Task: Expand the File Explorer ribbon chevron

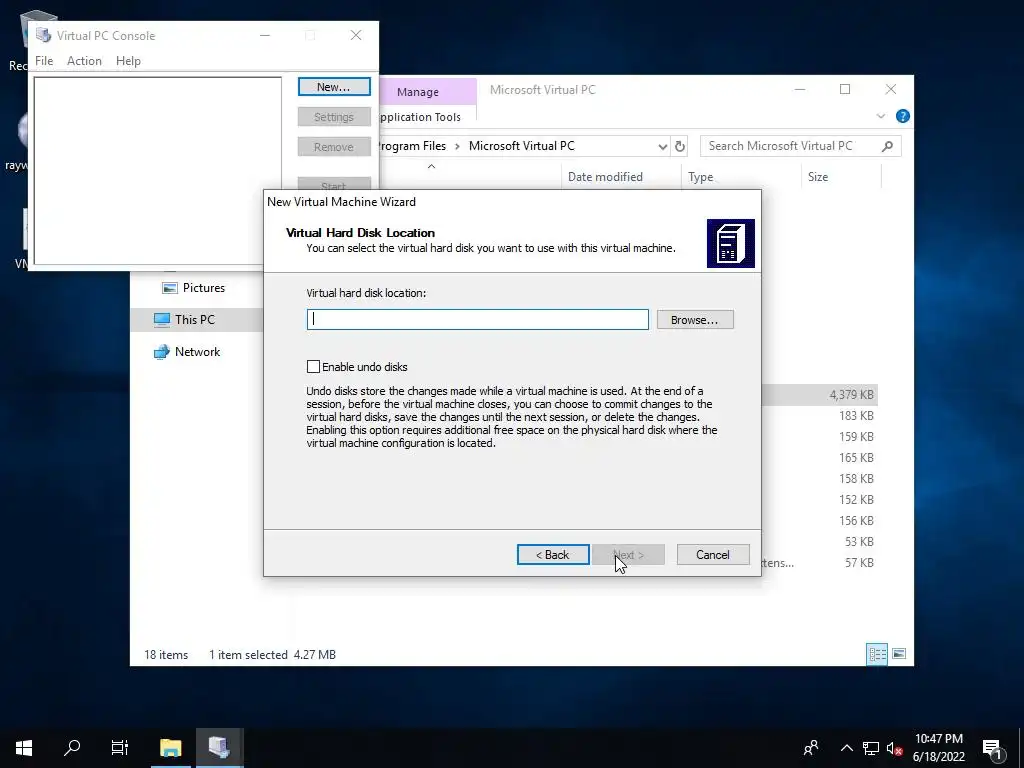Action: point(880,116)
